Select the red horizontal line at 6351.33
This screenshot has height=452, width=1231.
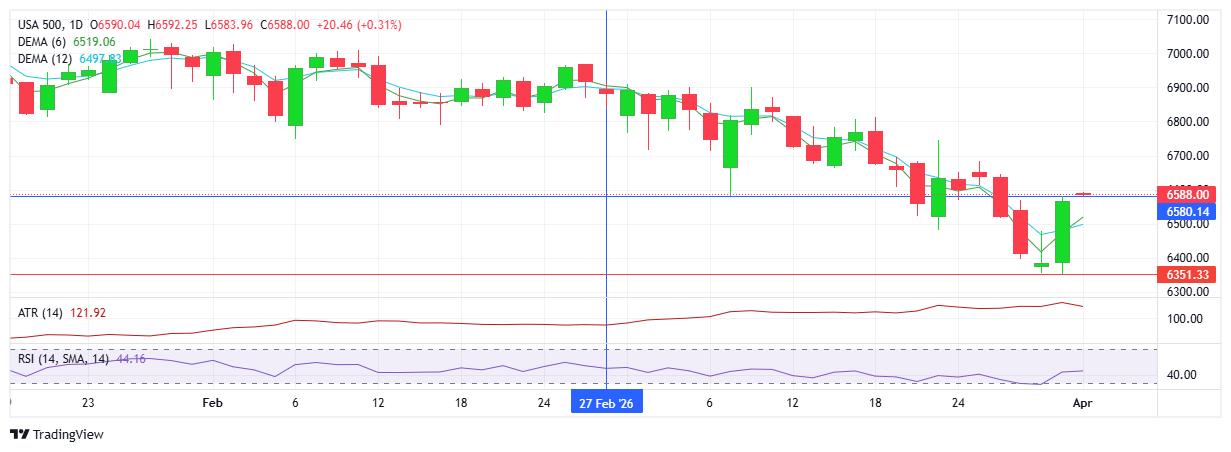(x=500, y=274)
